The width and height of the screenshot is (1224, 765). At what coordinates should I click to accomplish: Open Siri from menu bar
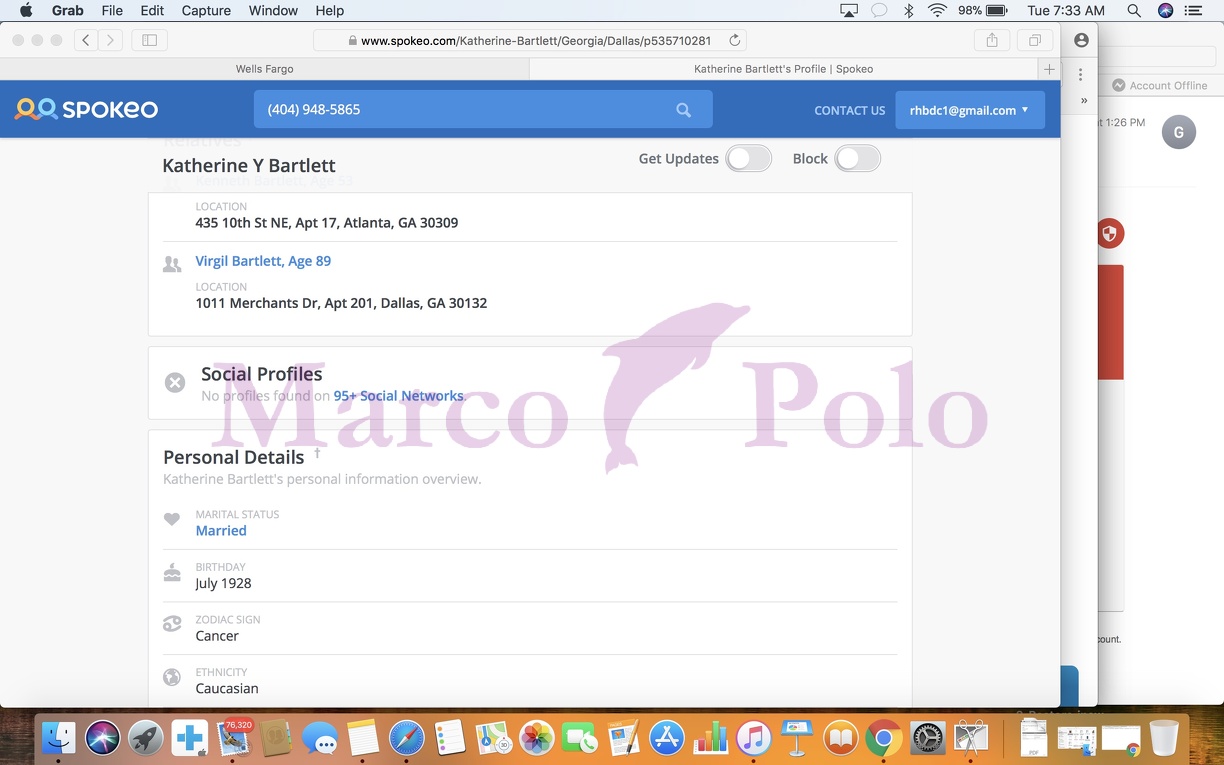tap(1165, 11)
